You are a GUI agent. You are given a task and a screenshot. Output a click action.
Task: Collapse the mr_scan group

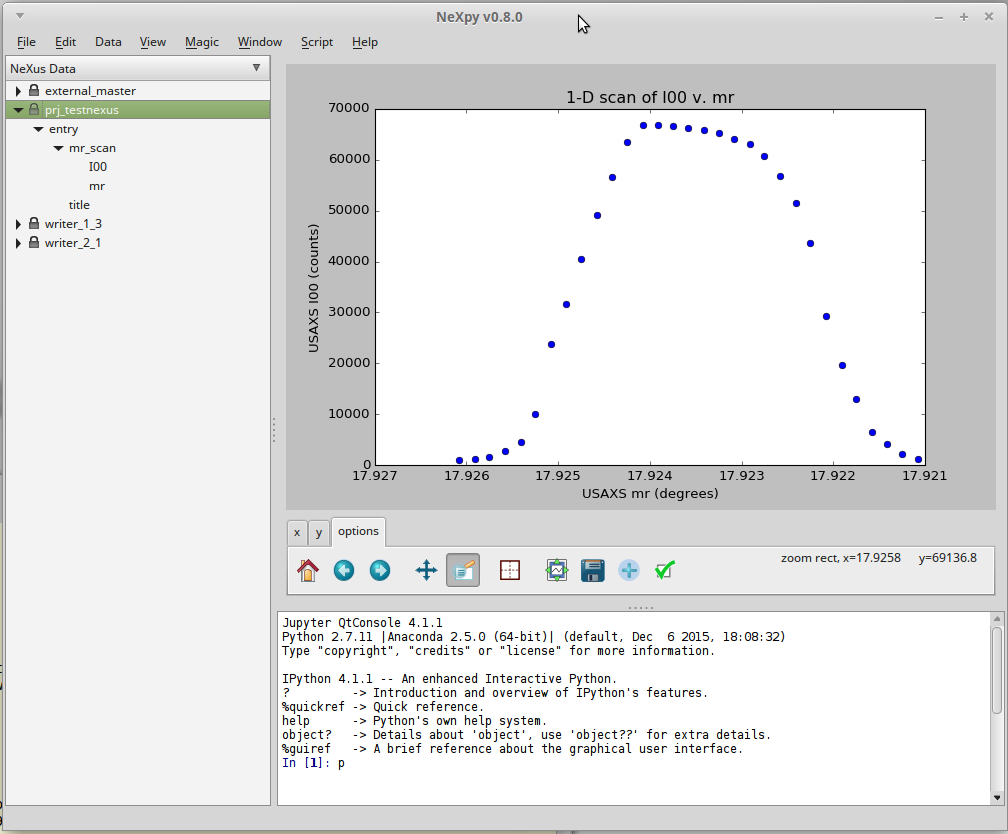pos(58,147)
